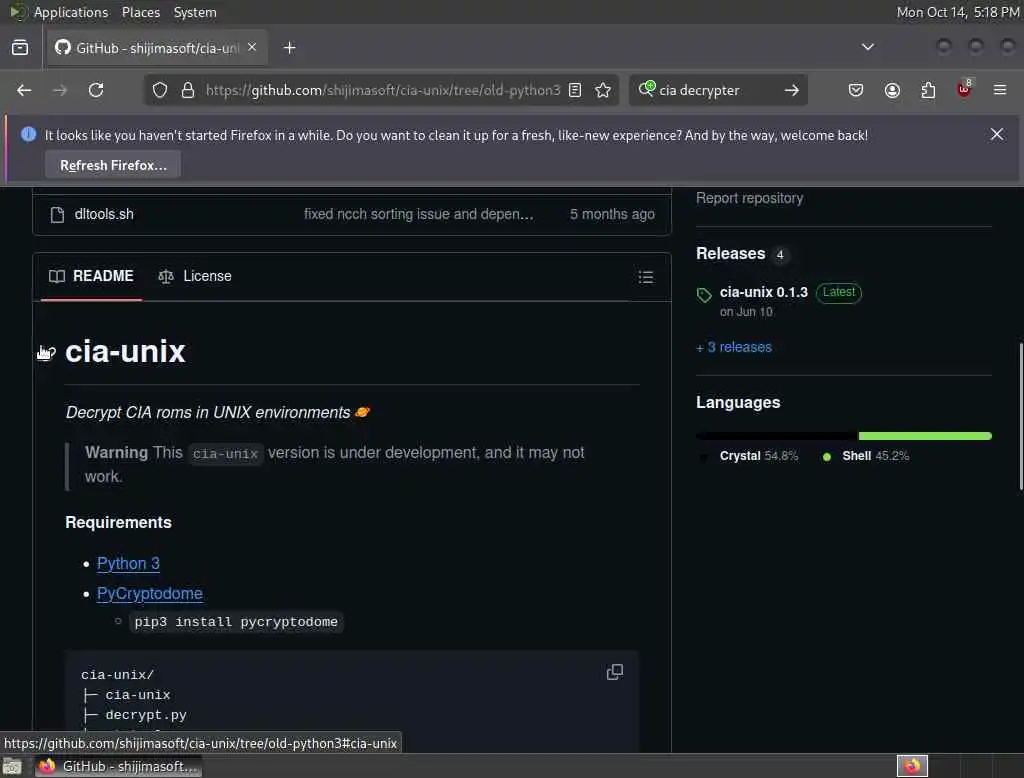The image size is (1024, 778).
Task: Bookmark this page with star icon
Action: (x=603, y=90)
